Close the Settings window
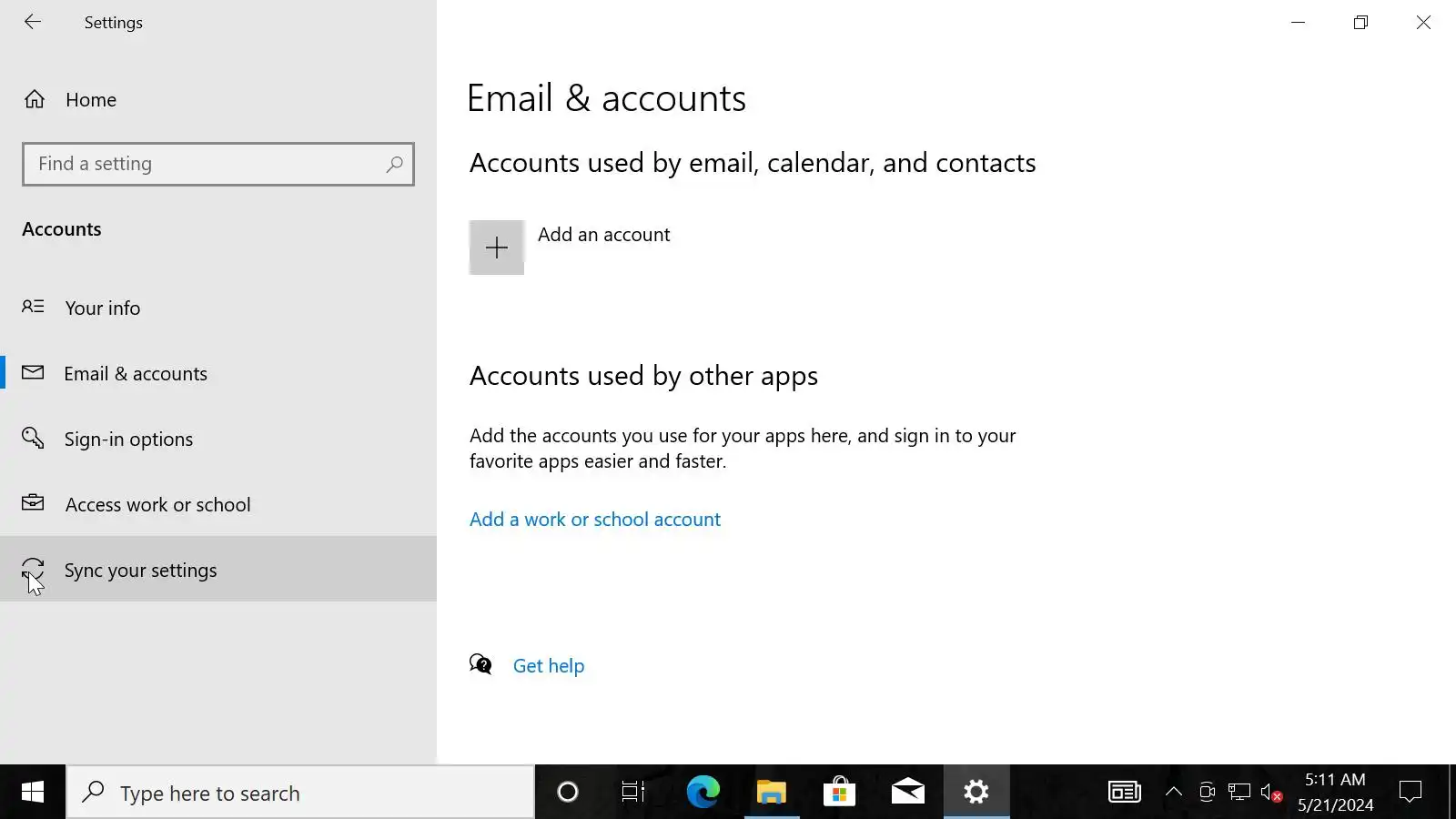Viewport: 1456px width, 819px height. coord(1423,22)
